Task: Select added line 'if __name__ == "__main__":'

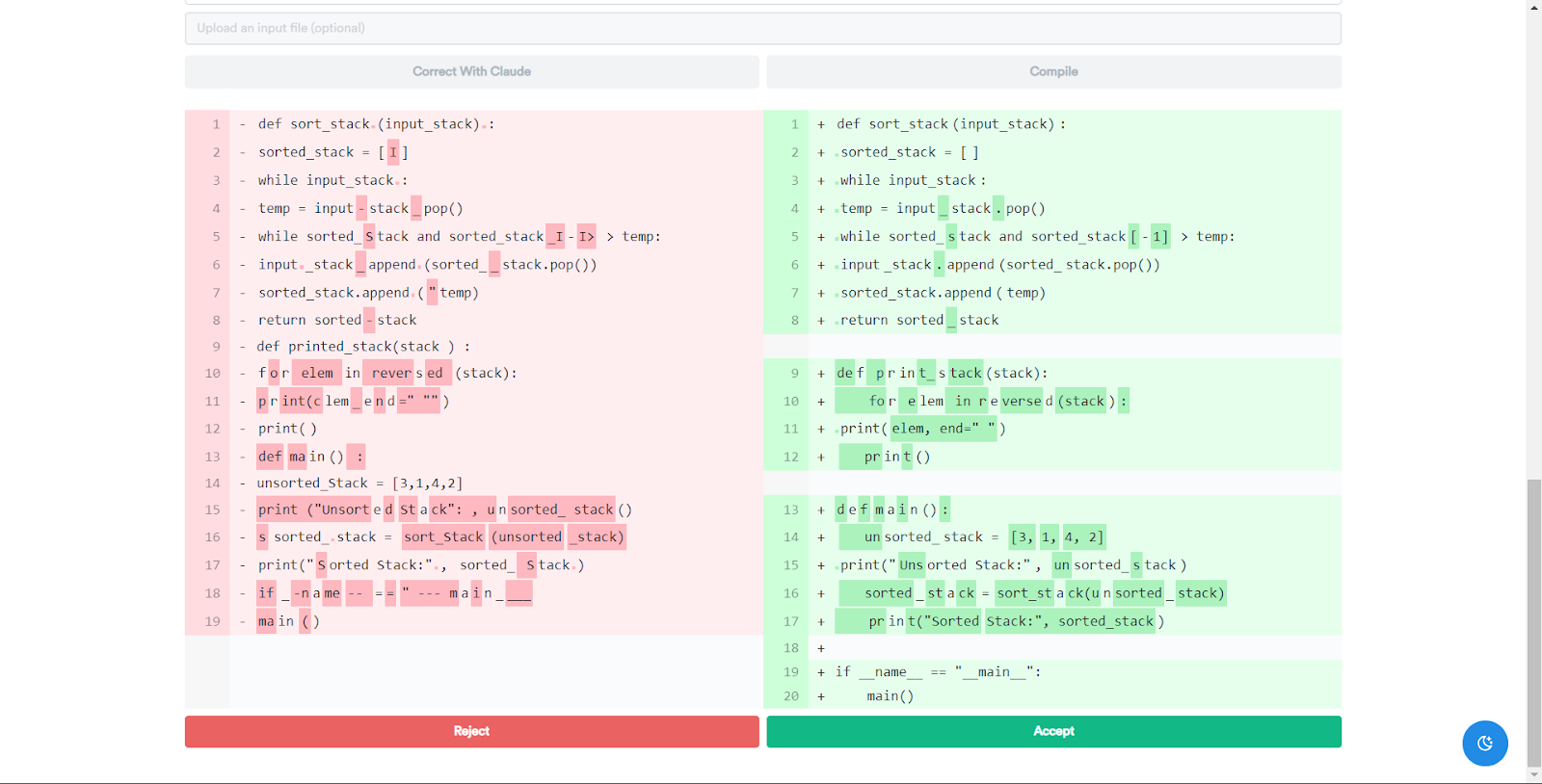Action: [938, 672]
